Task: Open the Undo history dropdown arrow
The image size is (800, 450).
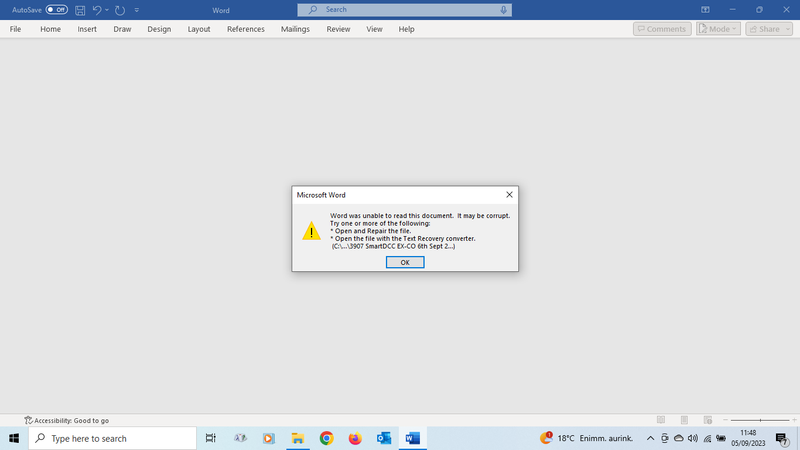Action: [107, 10]
